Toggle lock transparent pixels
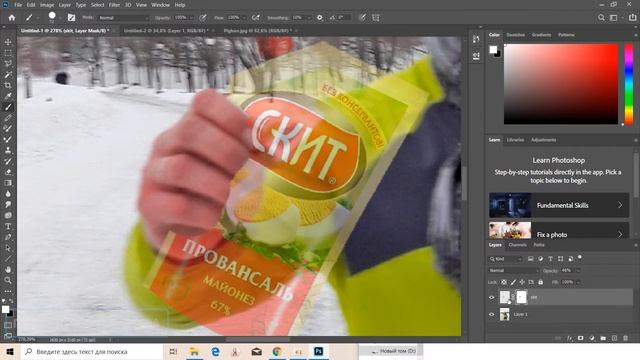Screen dimensions: 640x360 (x=504, y=282)
